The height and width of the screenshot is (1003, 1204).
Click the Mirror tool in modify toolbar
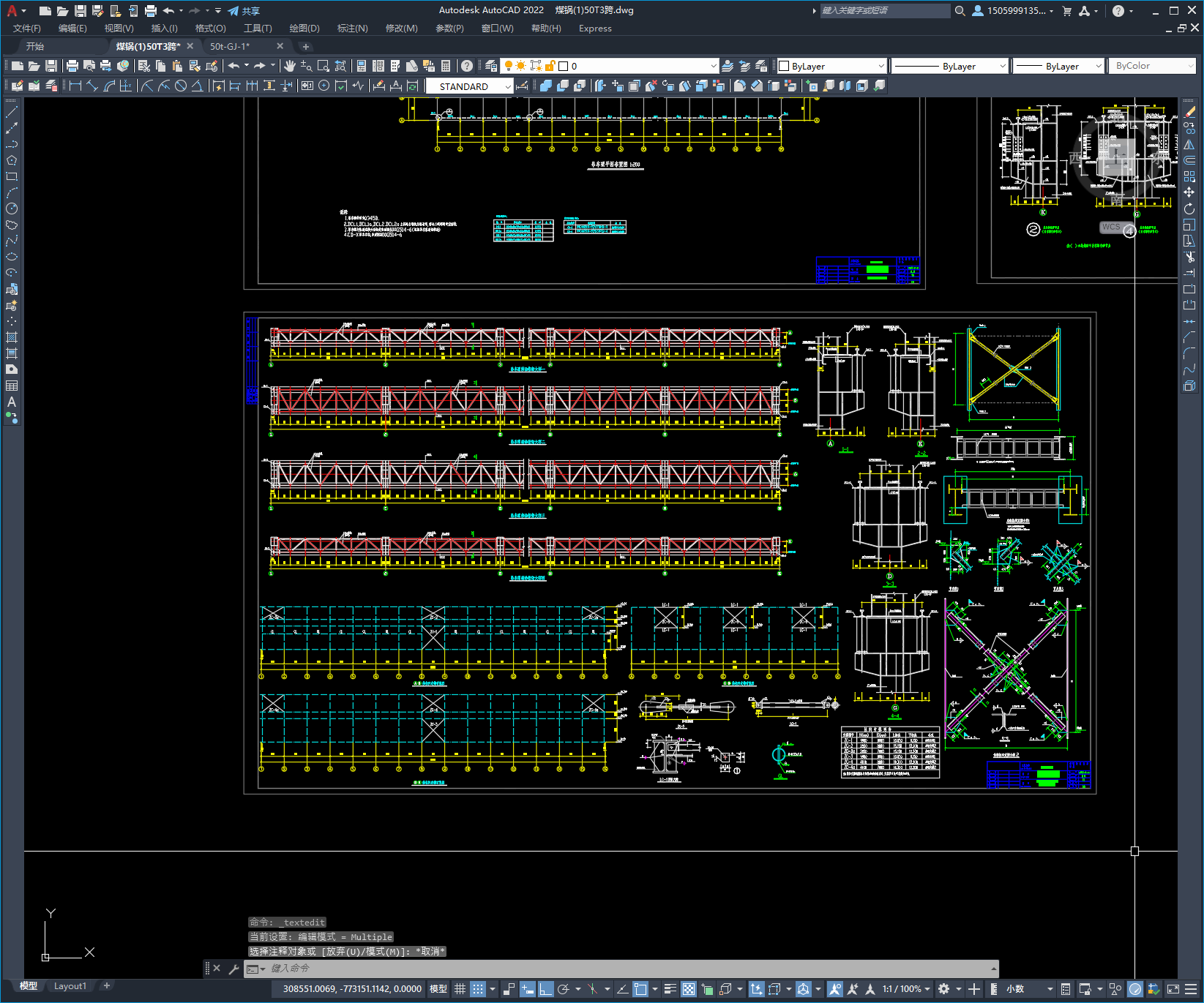[1189, 144]
